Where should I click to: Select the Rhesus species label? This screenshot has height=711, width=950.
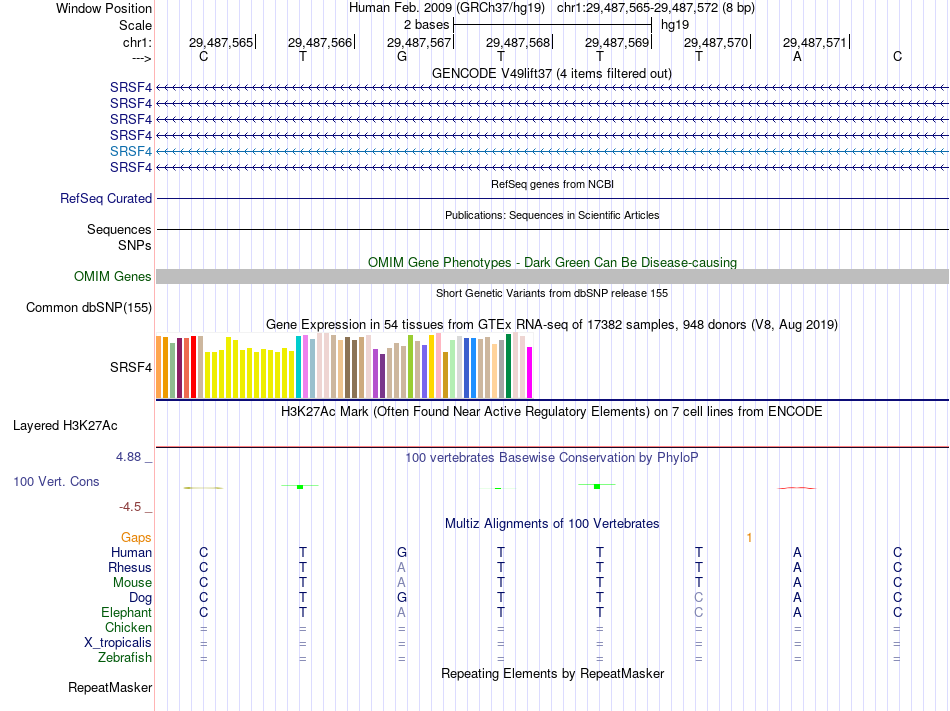pos(130,567)
